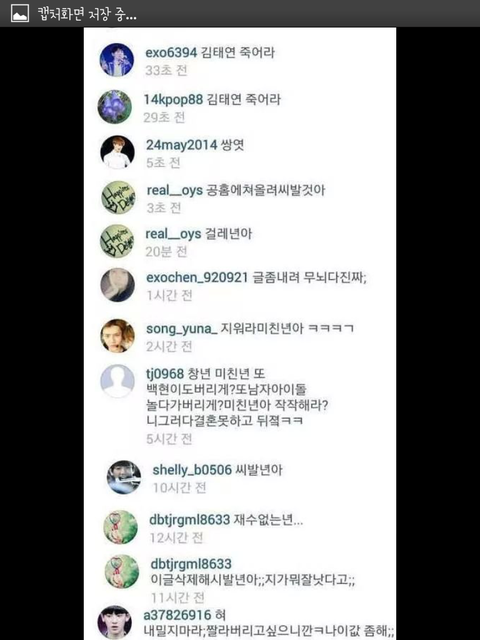Open dbtjrgml8633 username on 12시간 전 comment
The height and width of the screenshot is (640, 480).
point(190,520)
